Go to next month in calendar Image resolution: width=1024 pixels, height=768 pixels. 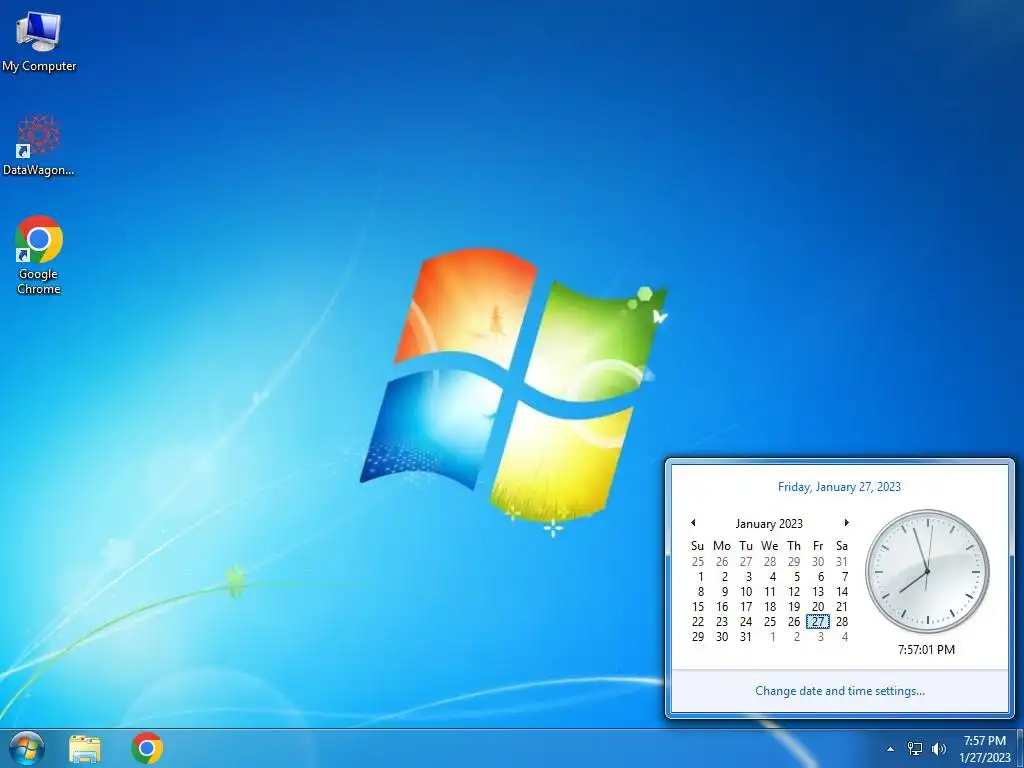846,522
